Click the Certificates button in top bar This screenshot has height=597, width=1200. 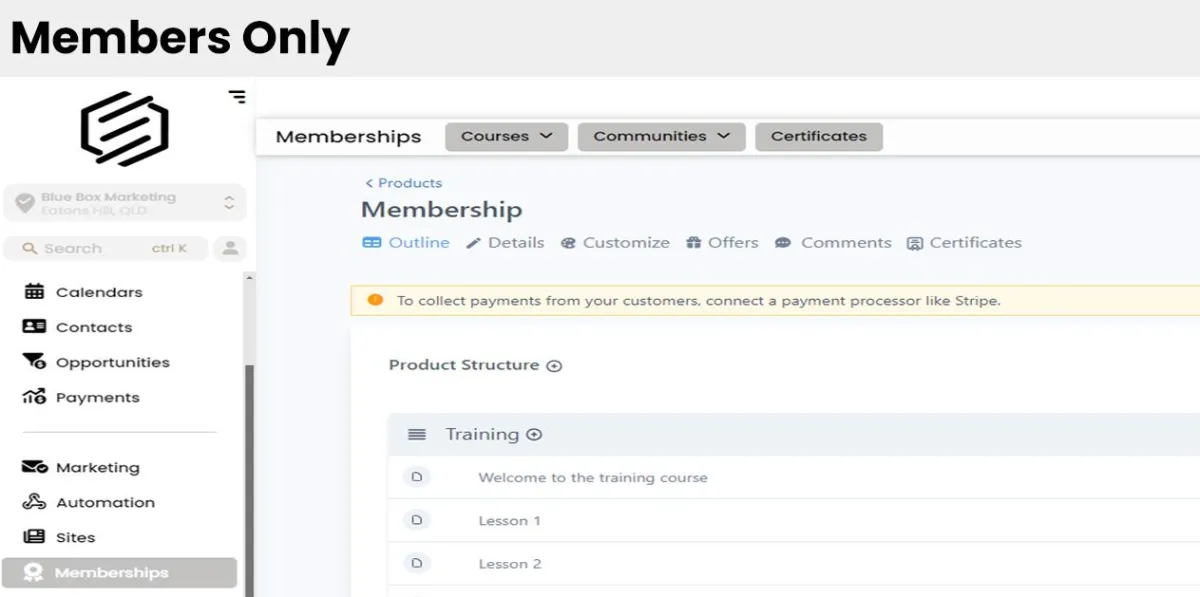click(818, 137)
